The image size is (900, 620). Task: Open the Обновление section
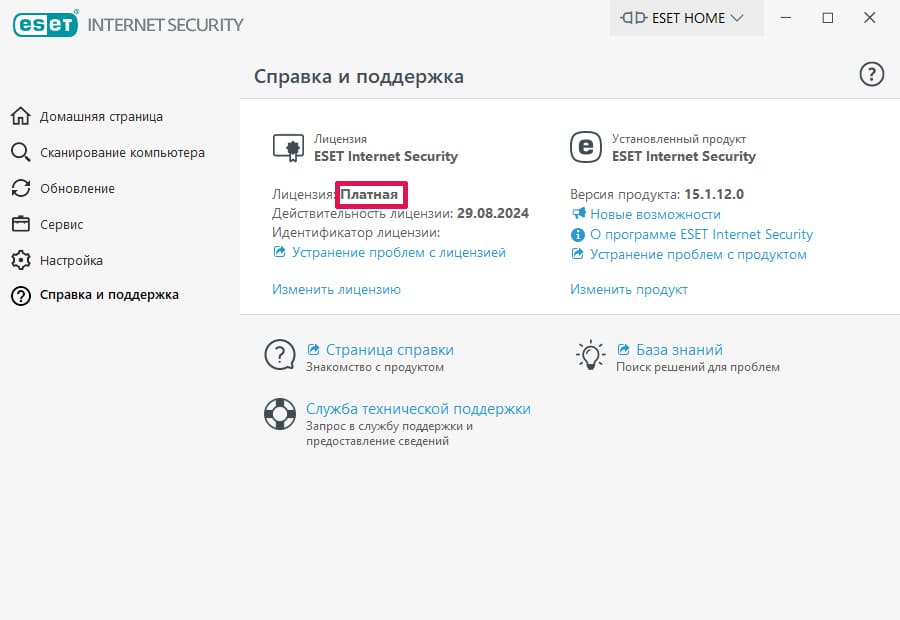coord(77,188)
